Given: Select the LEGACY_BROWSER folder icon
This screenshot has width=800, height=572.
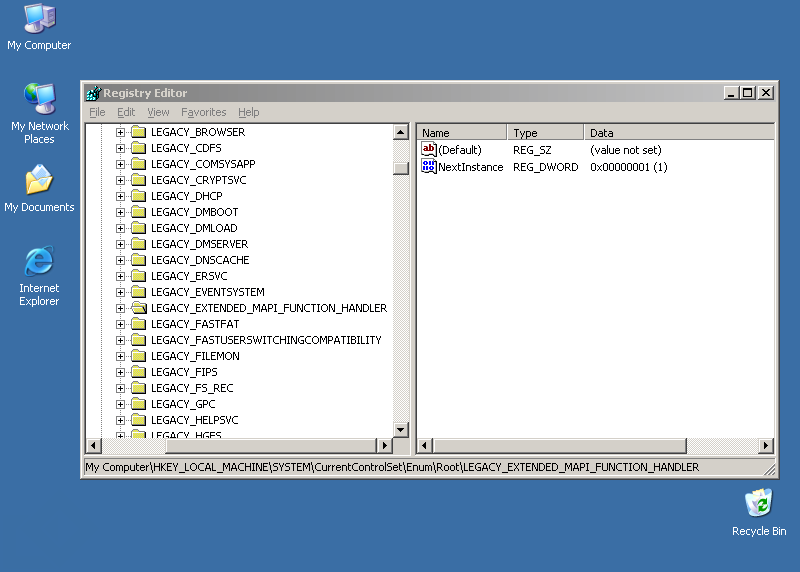Looking at the screenshot, I should pyautogui.click(x=139, y=132).
